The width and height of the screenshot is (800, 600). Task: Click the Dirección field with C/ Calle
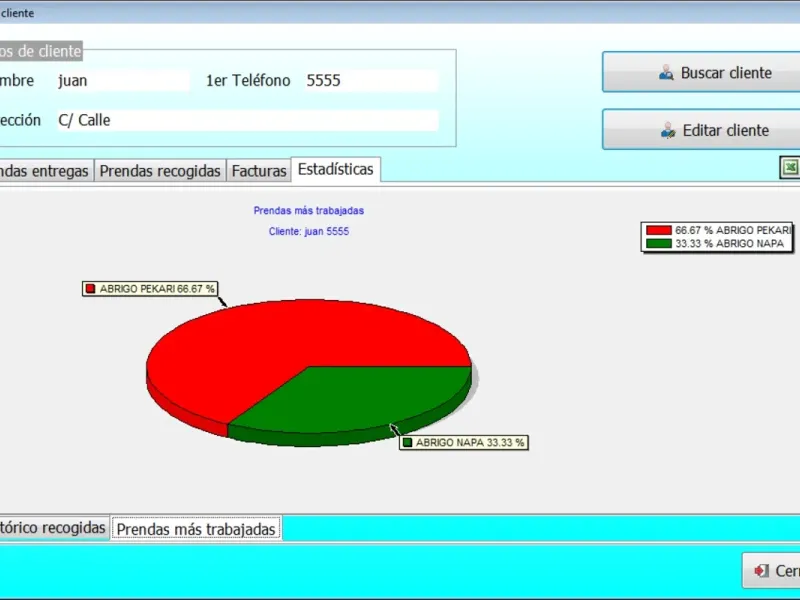(x=247, y=120)
